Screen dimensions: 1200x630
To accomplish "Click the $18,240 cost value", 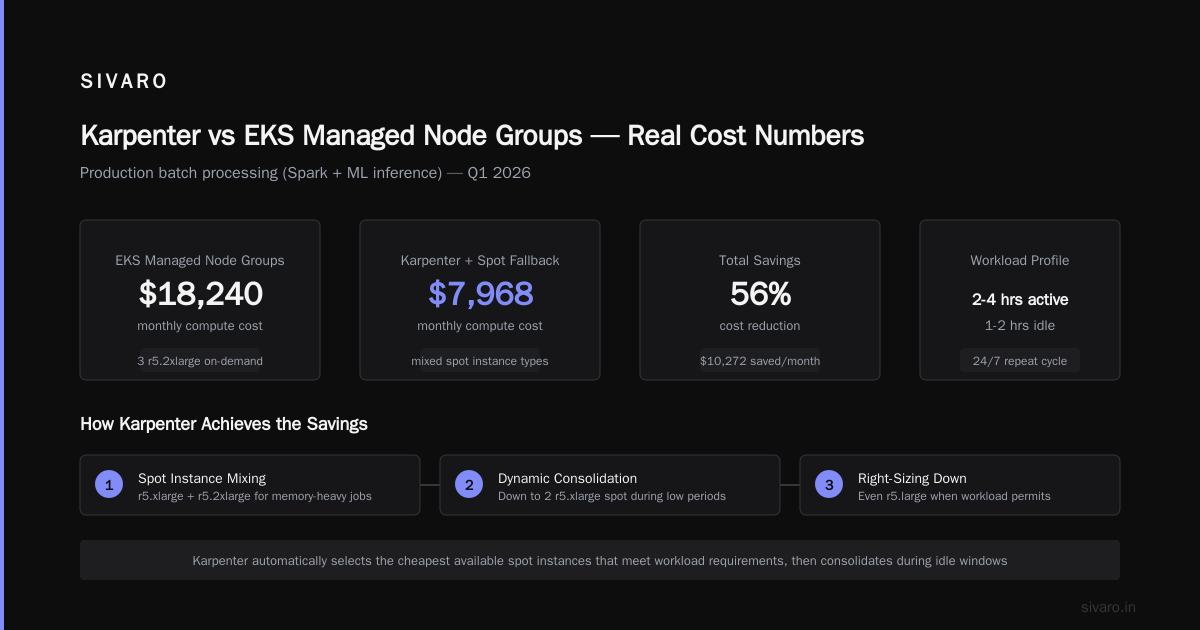I will [200, 293].
